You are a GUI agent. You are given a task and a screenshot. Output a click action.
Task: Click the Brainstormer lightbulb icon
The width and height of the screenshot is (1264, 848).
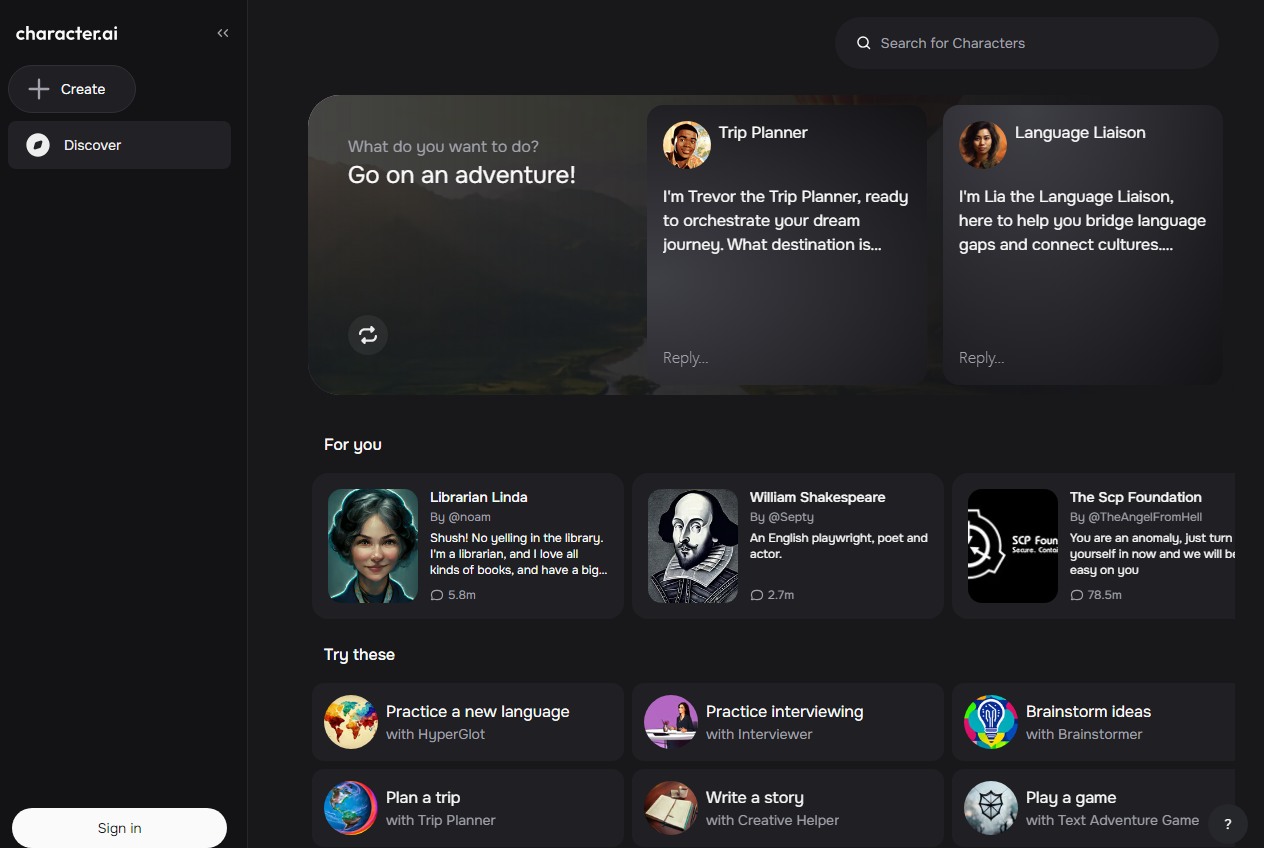click(990, 722)
